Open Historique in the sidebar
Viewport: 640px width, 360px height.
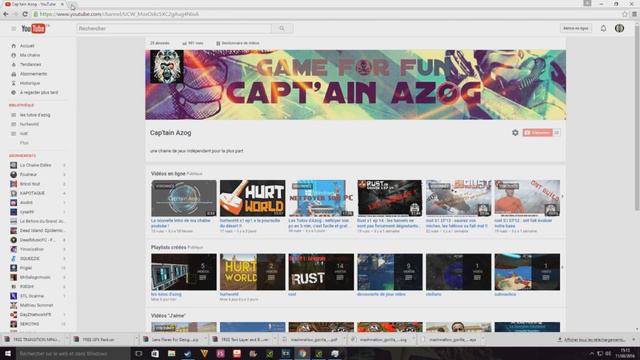(30, 83)
